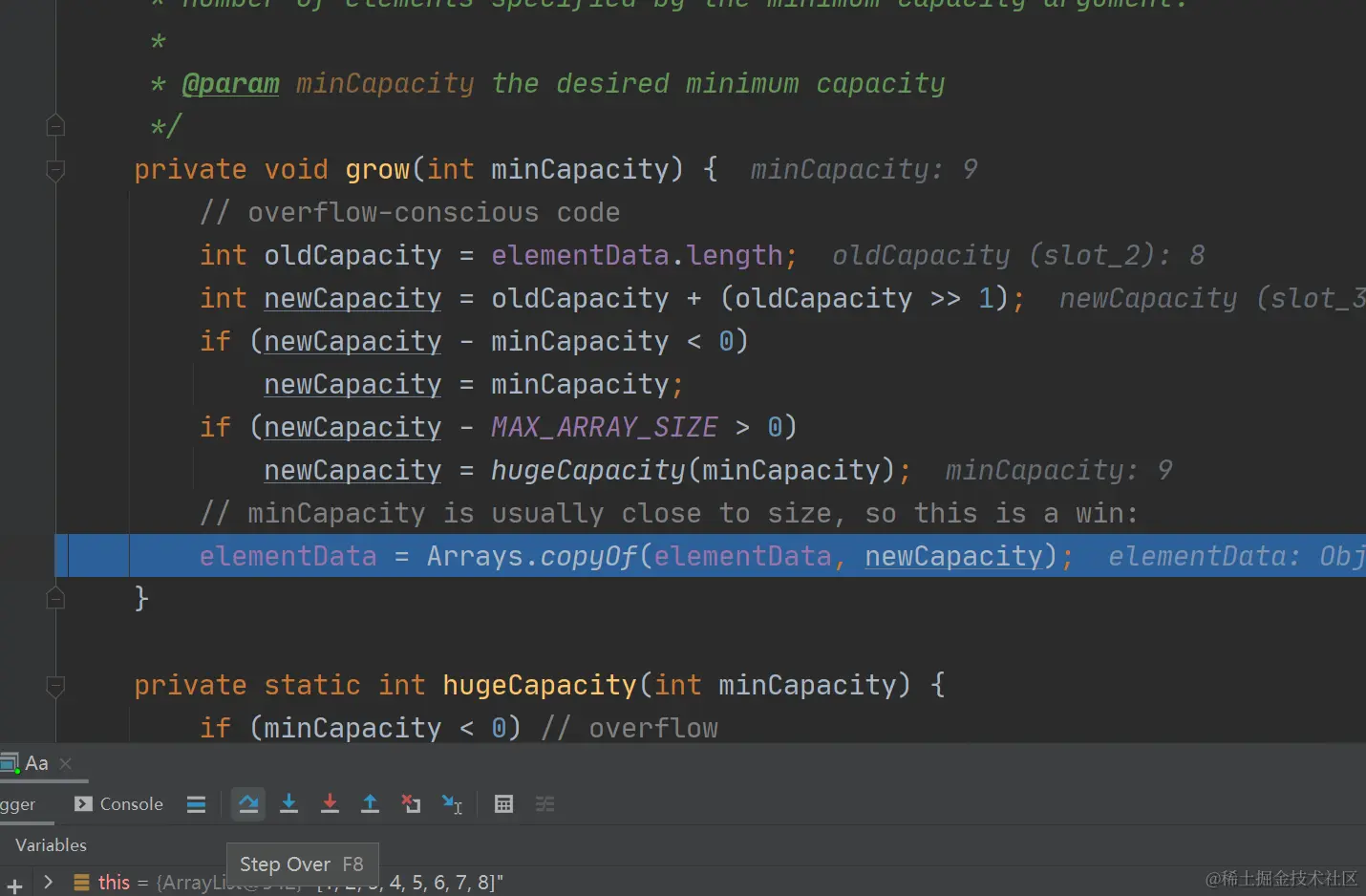Image resolution: width=1366 pixels, height=896 pixels.
Task: Click the Step Over icon
Action: point(248,803)
